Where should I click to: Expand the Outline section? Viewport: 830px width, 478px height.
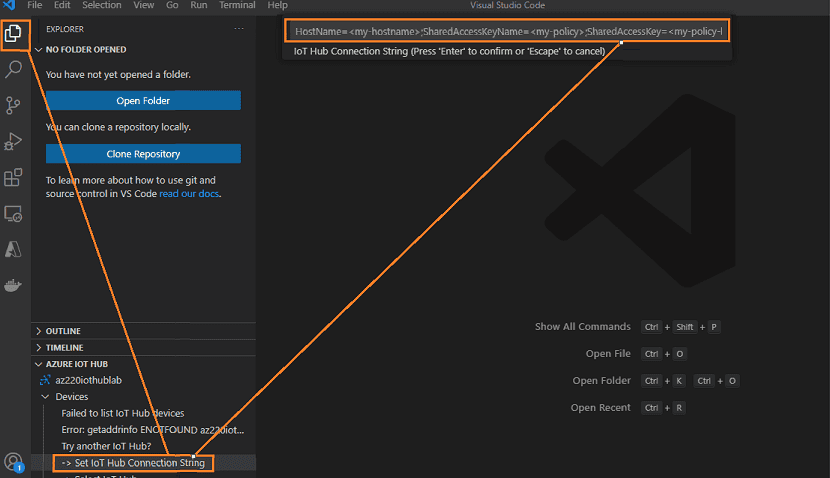(x=143, y=331)
